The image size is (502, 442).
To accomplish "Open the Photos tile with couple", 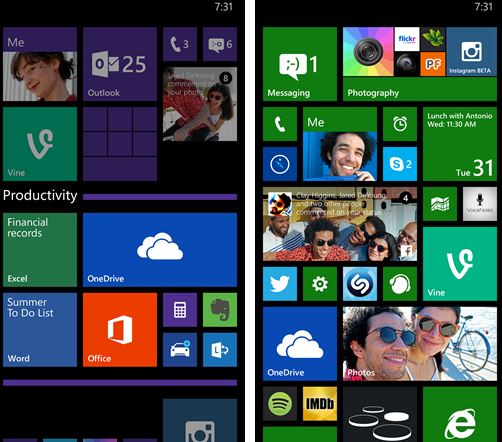I will tap(420, 344).
